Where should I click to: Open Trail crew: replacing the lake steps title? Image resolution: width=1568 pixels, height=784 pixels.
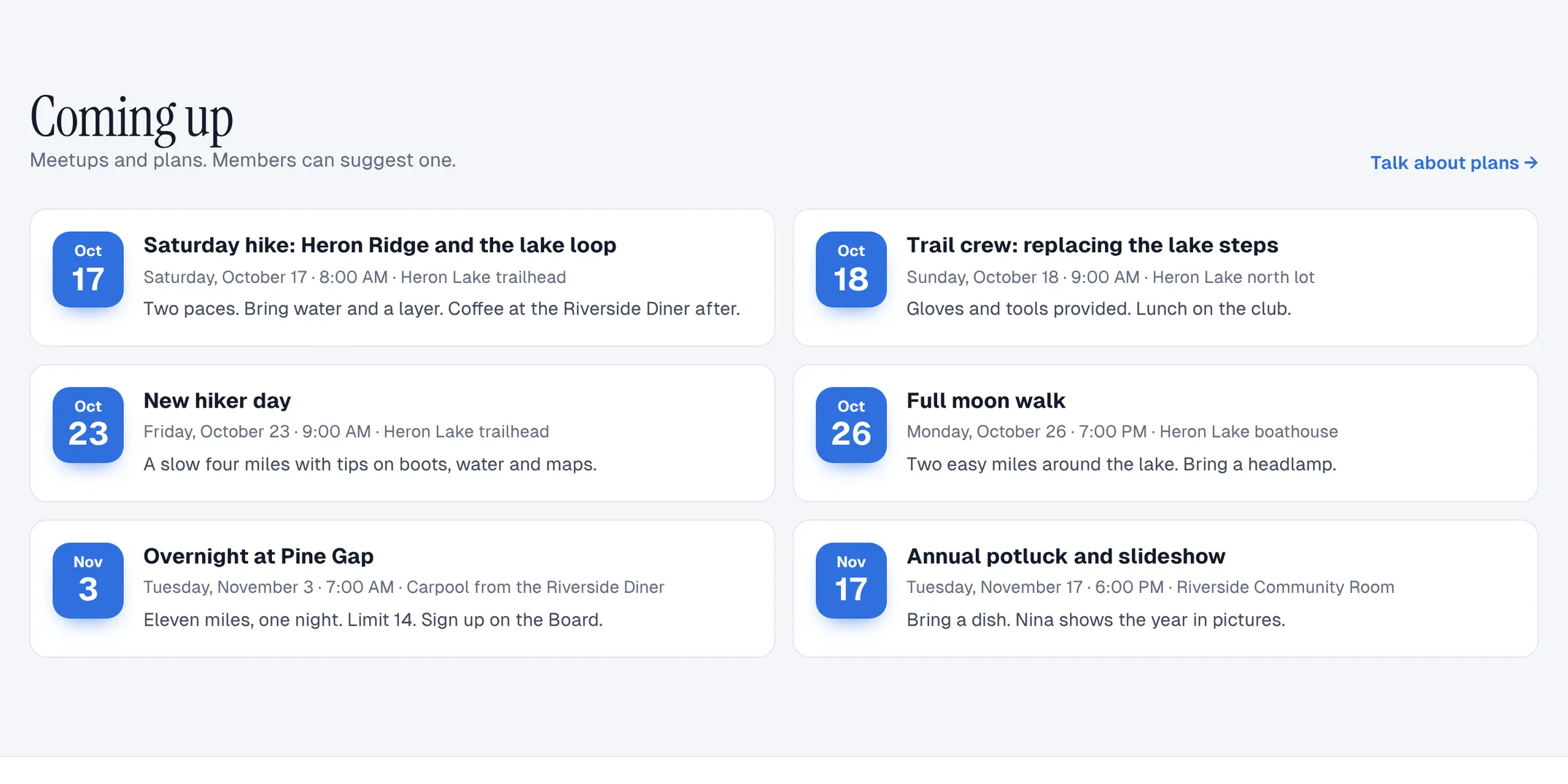(1092, 245)
